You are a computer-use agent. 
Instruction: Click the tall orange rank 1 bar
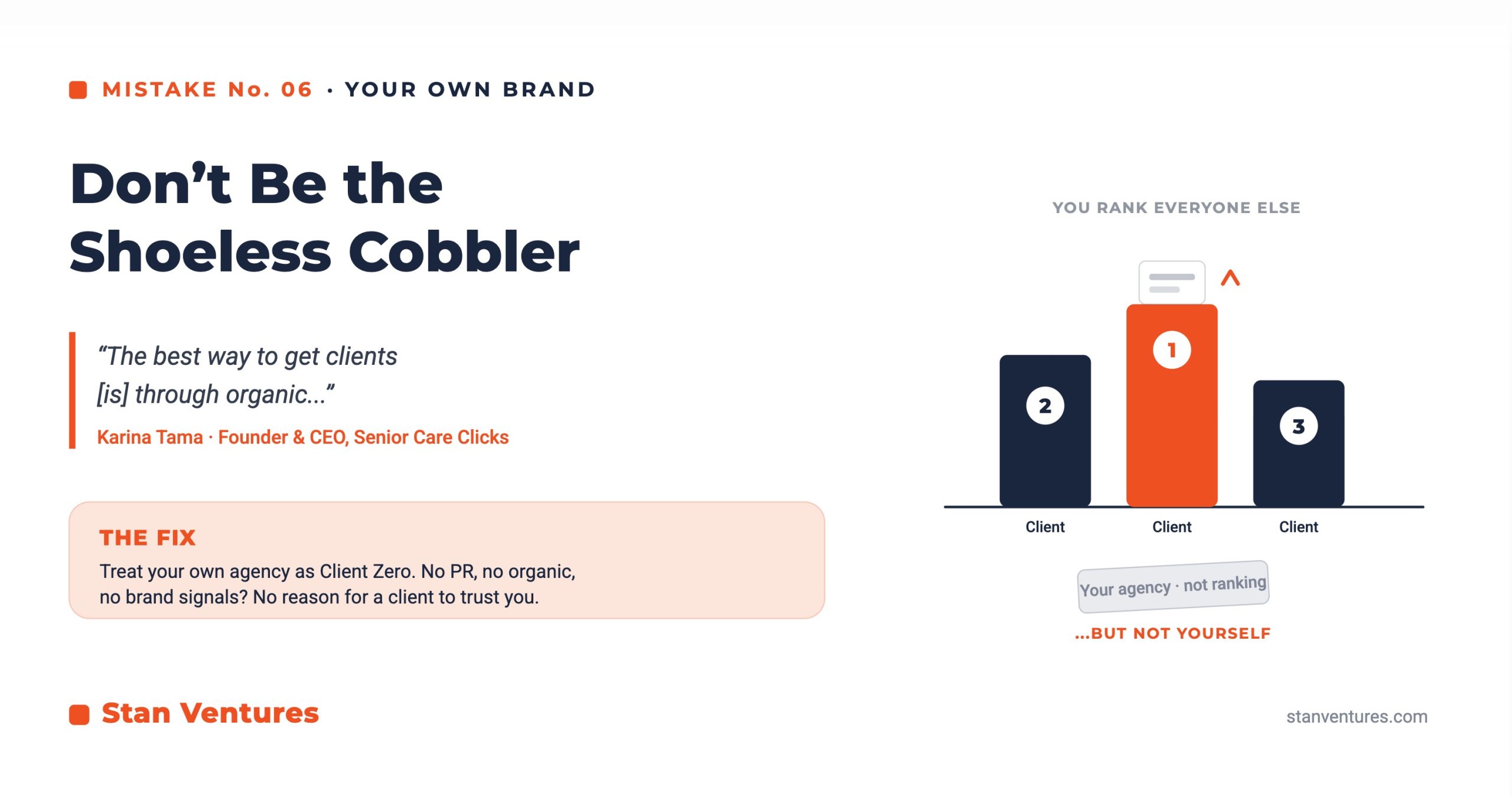1172,406
